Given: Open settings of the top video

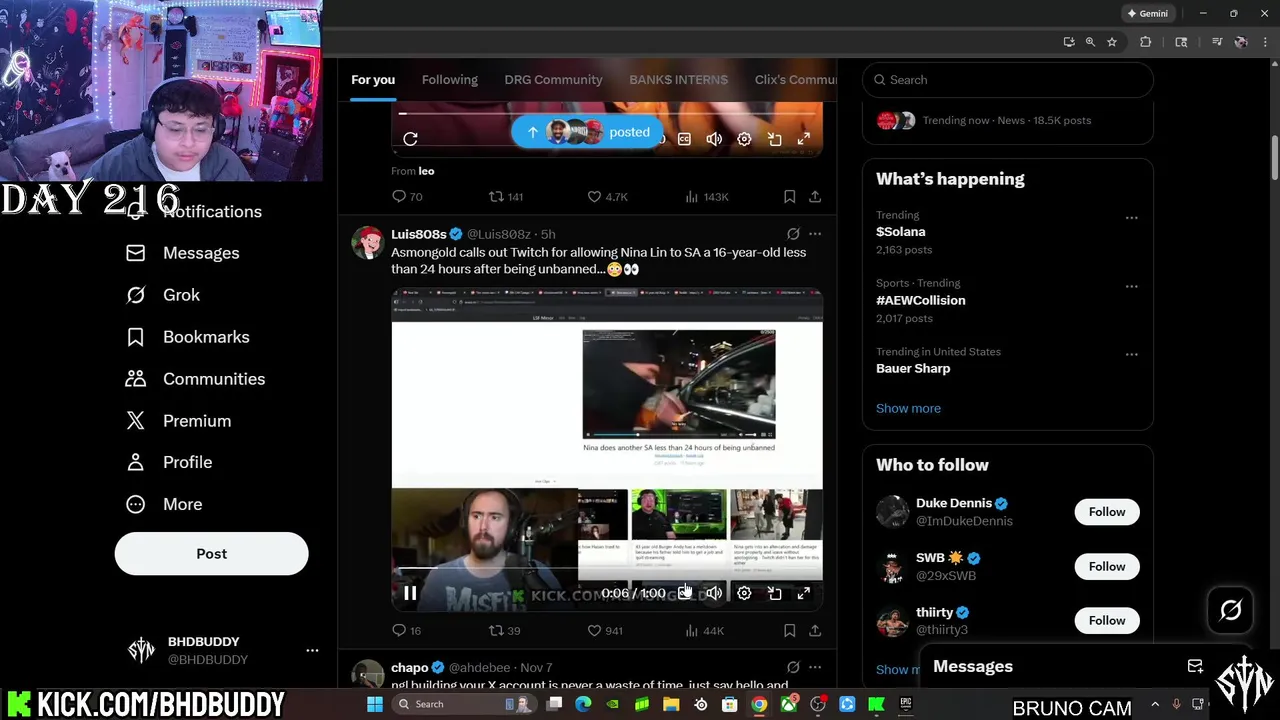Looking at the screenshot, I should (744, 139).
